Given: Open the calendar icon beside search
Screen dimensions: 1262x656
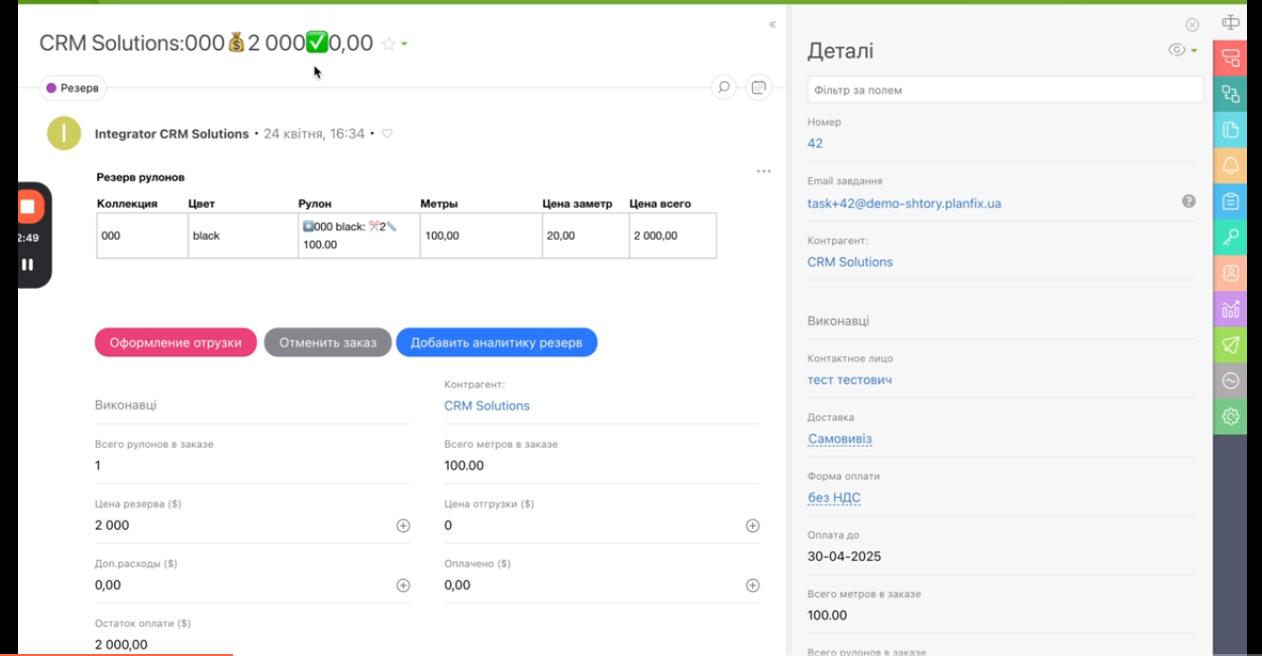Looking at the screenshot, I should pyautogui.click(x=759, y=88).
